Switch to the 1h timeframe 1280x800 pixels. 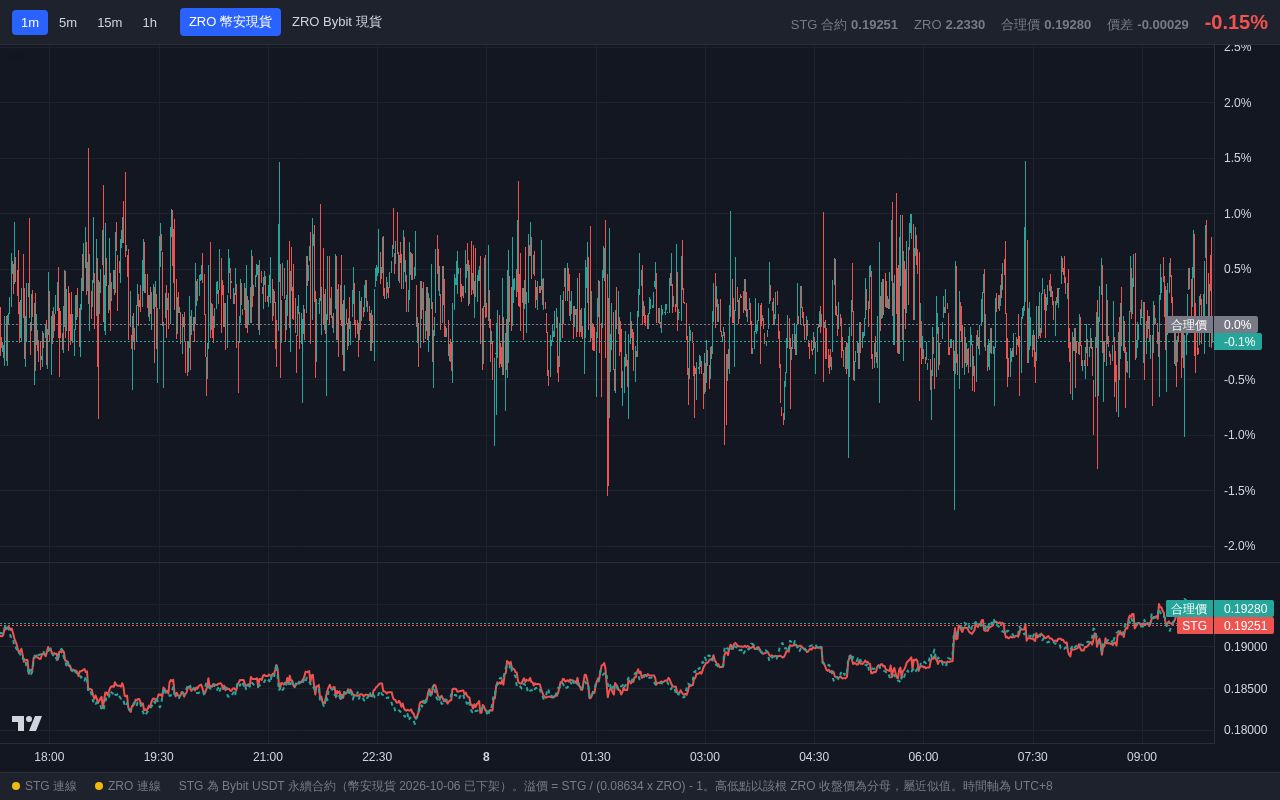tap(150, 22)
